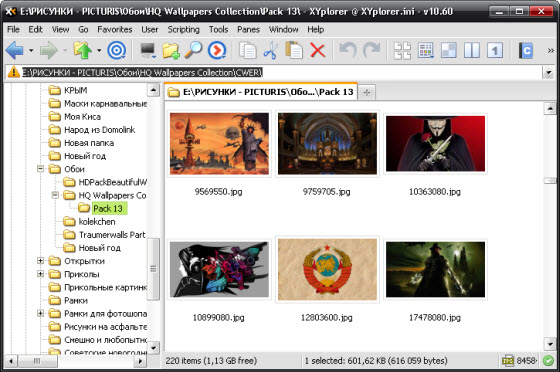Image resolution: width=560 pixels, height=372 pixels.
Task: Open the up-folder dropdown arrow
Action: [x=99, y=50]
